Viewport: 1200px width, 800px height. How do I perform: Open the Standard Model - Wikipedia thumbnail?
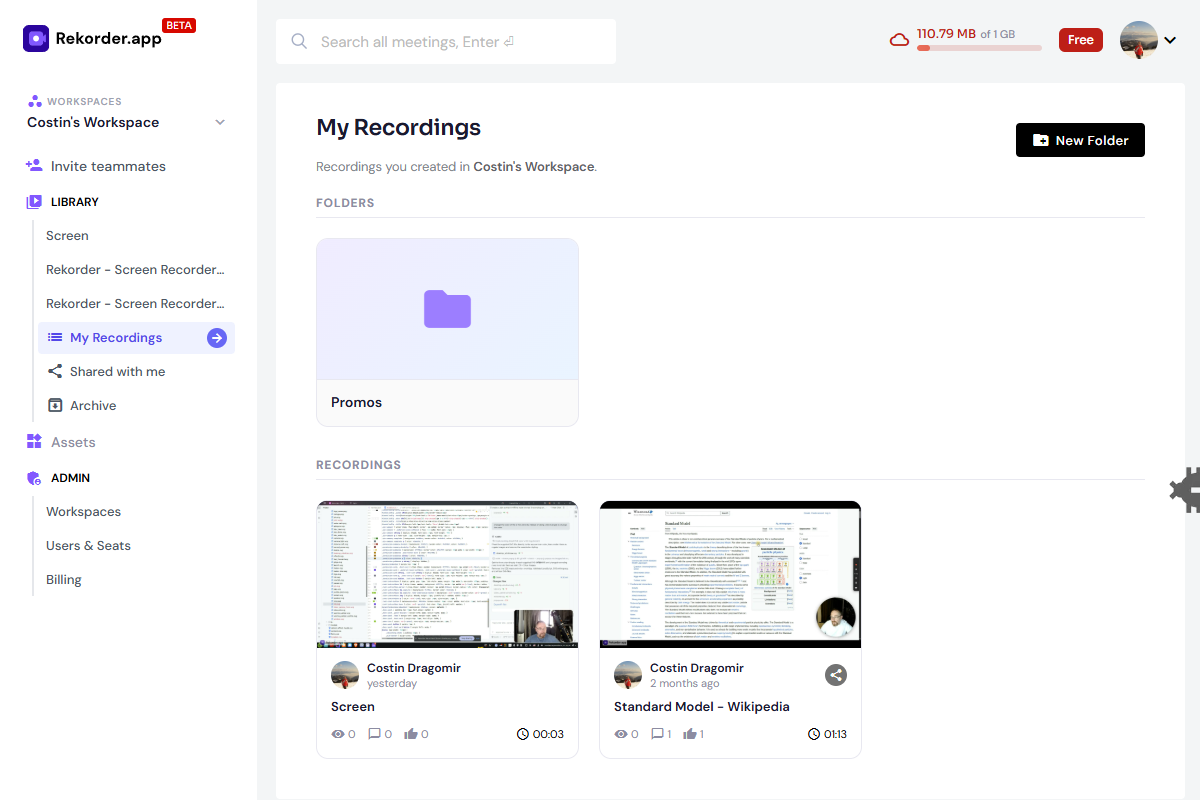click(730, 574)
